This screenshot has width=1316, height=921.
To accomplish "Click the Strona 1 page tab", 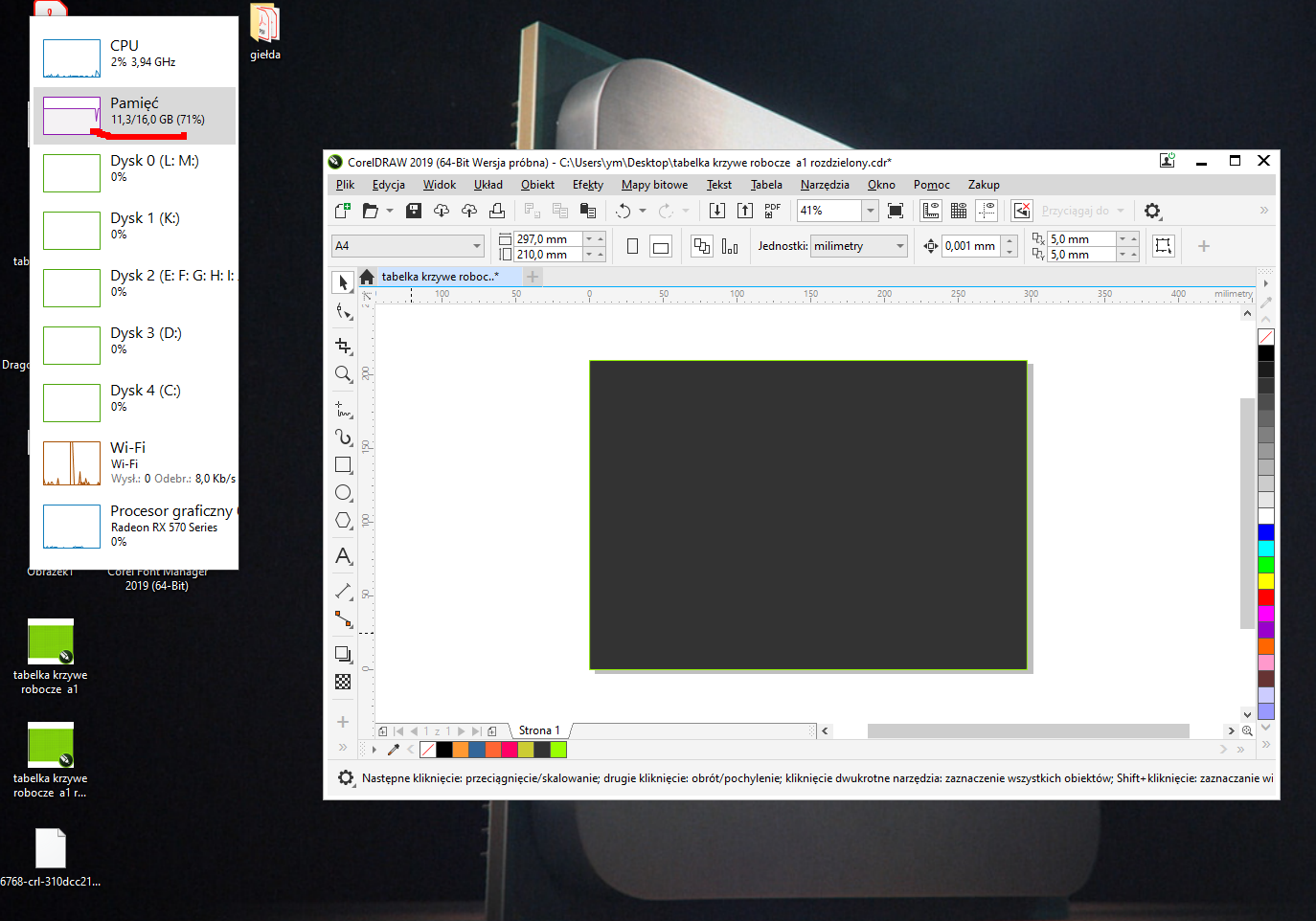I will click(539, 730).
